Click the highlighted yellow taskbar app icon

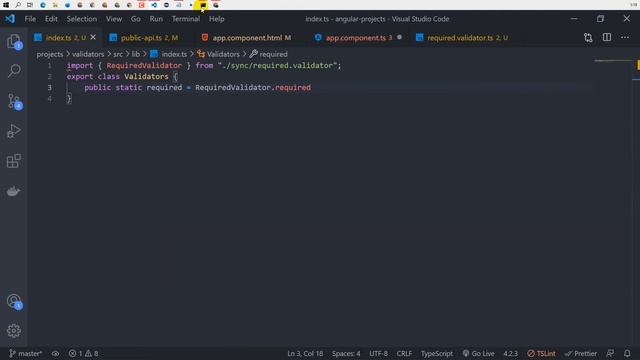(x=203, y=5)
